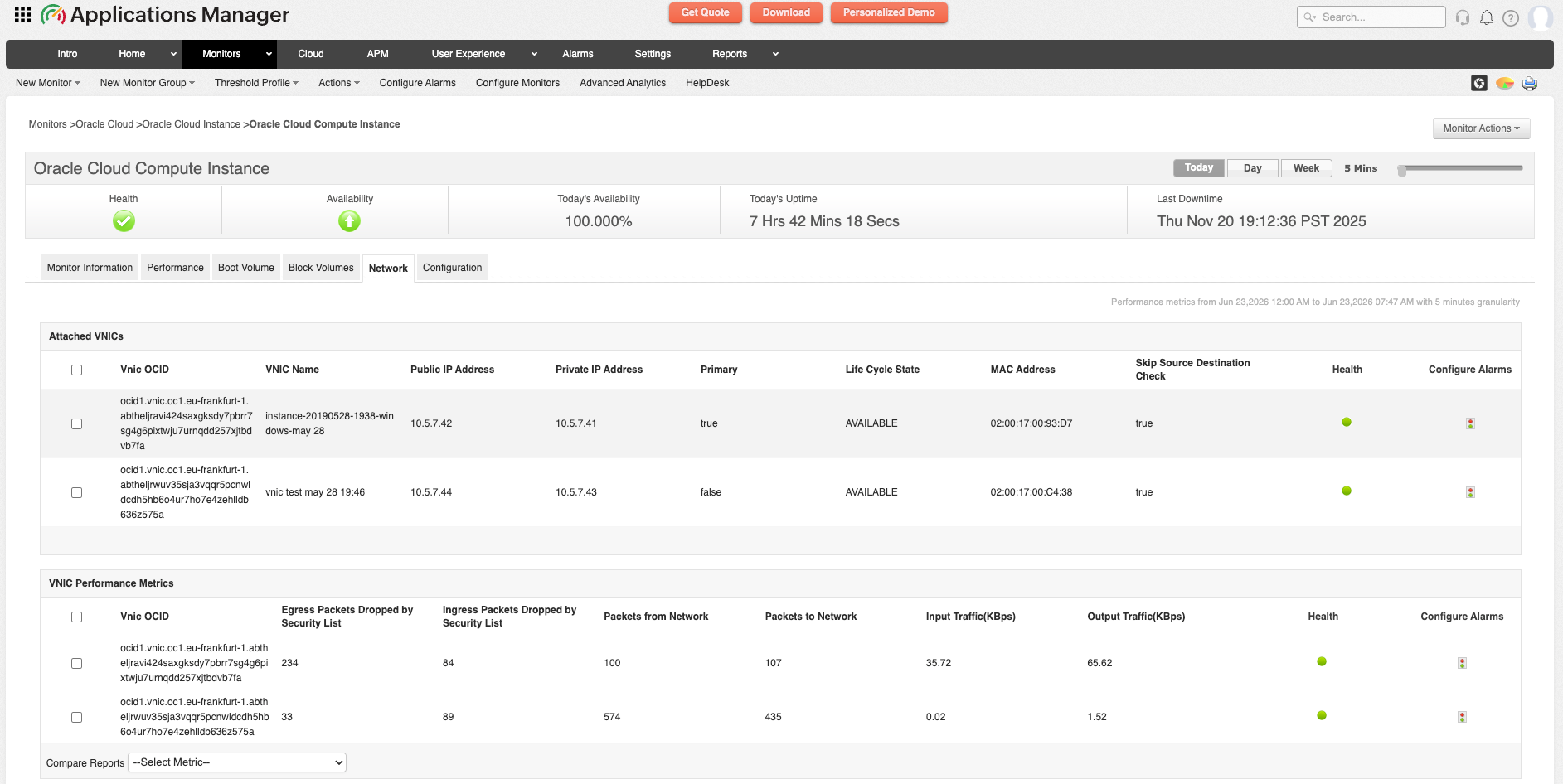The height and width of the screenshot is (784, 1563).
Task: Switch to the Monitor Information tab
Action: tap(90, 268)
